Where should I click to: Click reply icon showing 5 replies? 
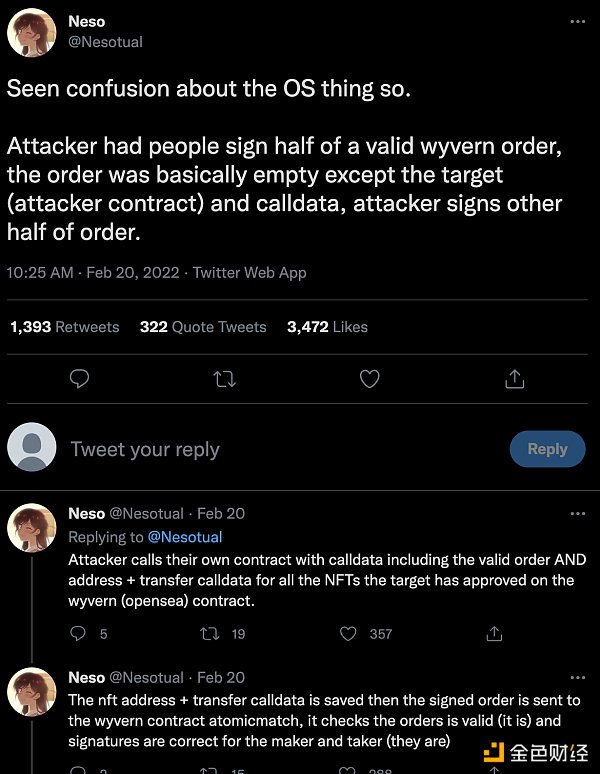80,633
